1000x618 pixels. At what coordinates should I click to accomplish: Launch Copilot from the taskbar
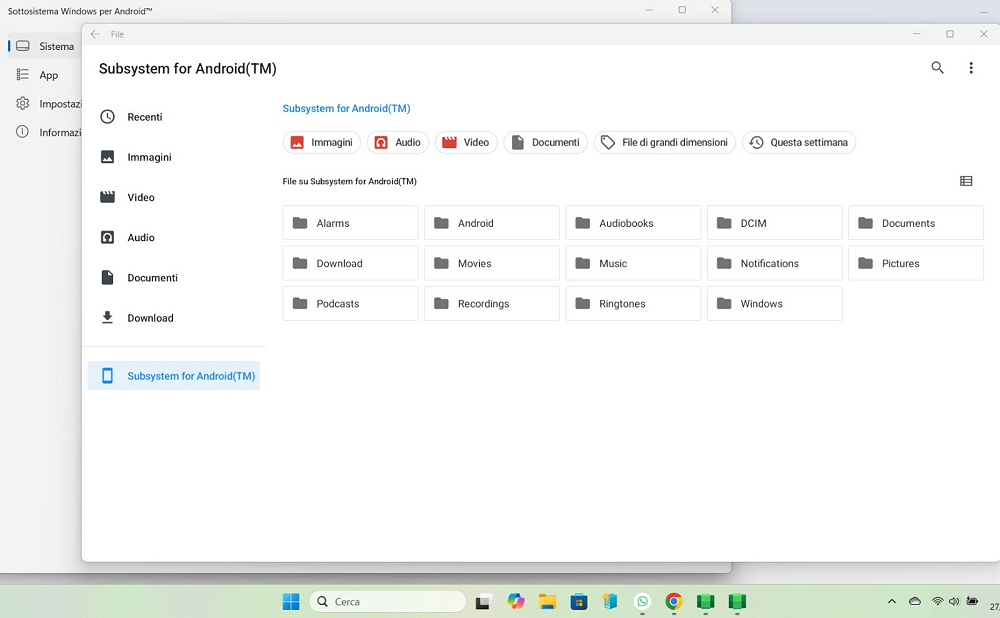pyautogui.click(x=516, y=601)
